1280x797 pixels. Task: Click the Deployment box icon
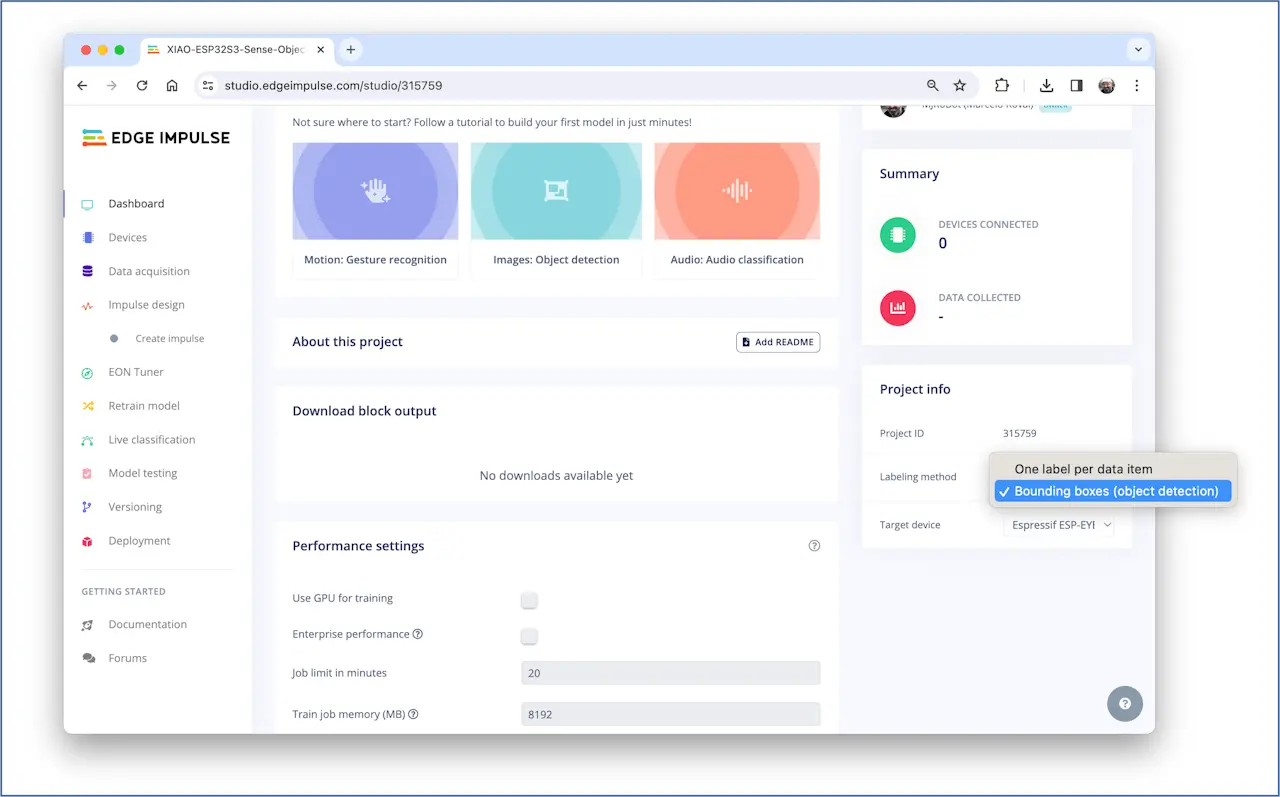(88, 541)
